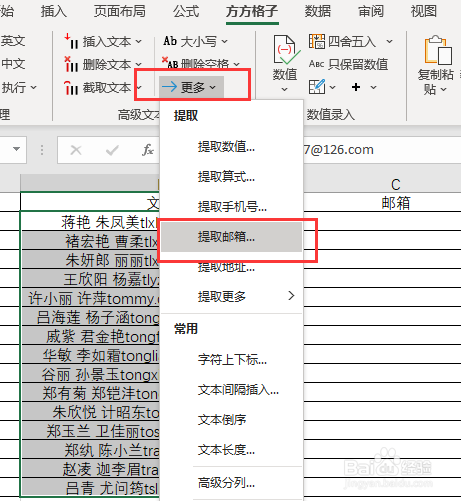Choose 提取地址... from the menu
The image size is (461, 501).
[x=231, y=267]
